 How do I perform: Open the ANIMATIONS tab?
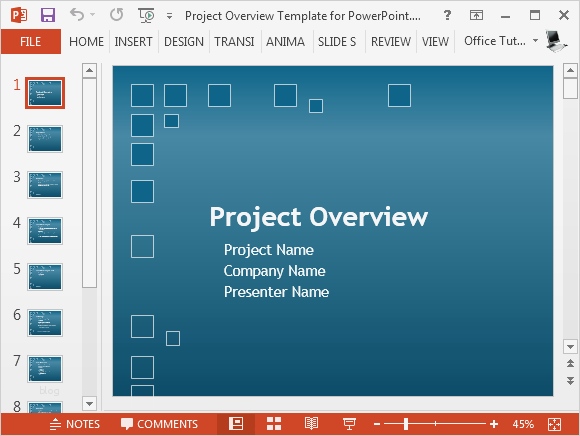pyautogui.click(x=285, y=41)
